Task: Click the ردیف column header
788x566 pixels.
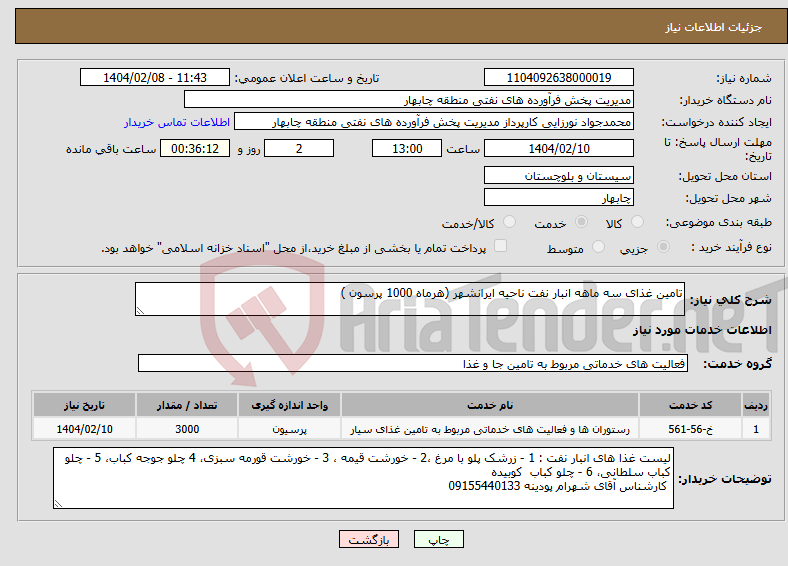Action: coord(756,405)
